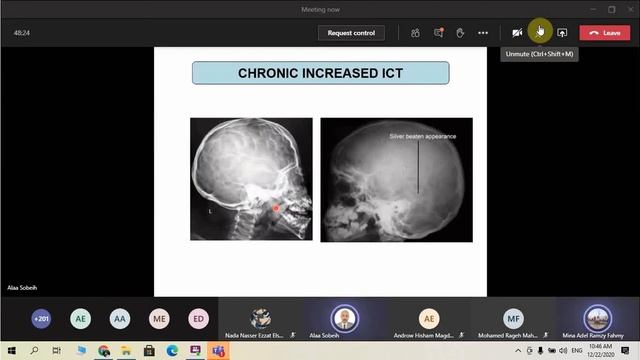Unmute the microphone
This screenshot has width=640, height=360.
[x=540, y=31]
